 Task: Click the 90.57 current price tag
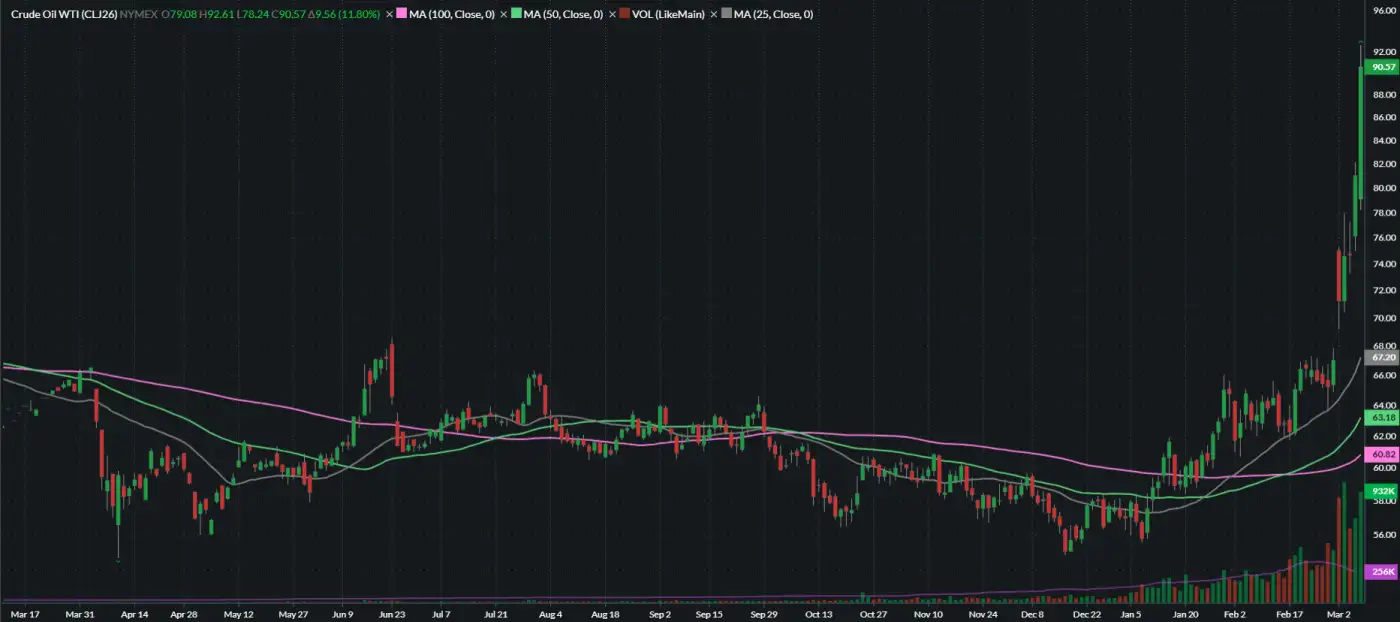(x=1384, y=67)
